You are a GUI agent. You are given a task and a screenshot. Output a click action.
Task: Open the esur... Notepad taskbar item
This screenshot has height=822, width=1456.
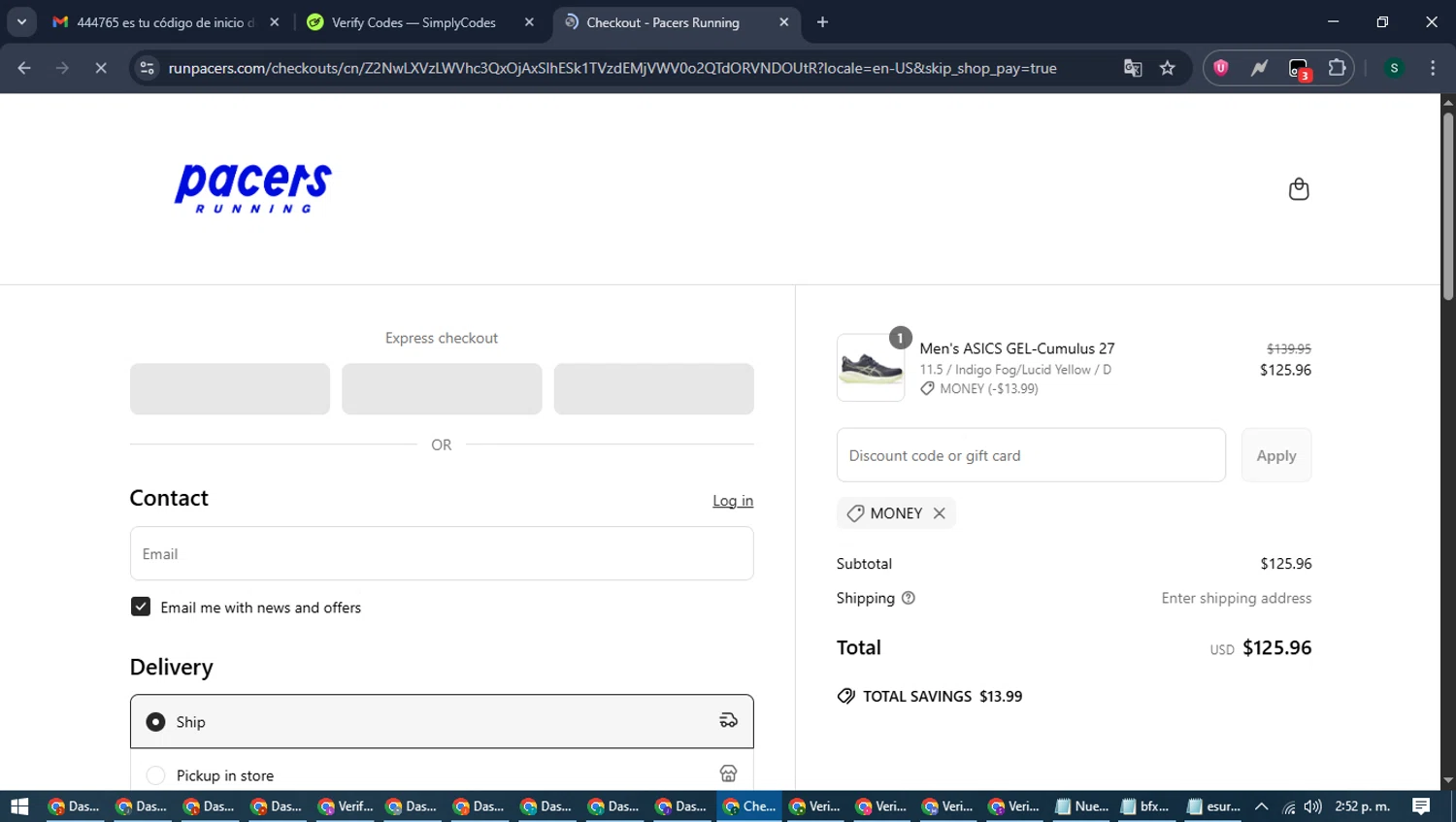tap(1213, 806)
